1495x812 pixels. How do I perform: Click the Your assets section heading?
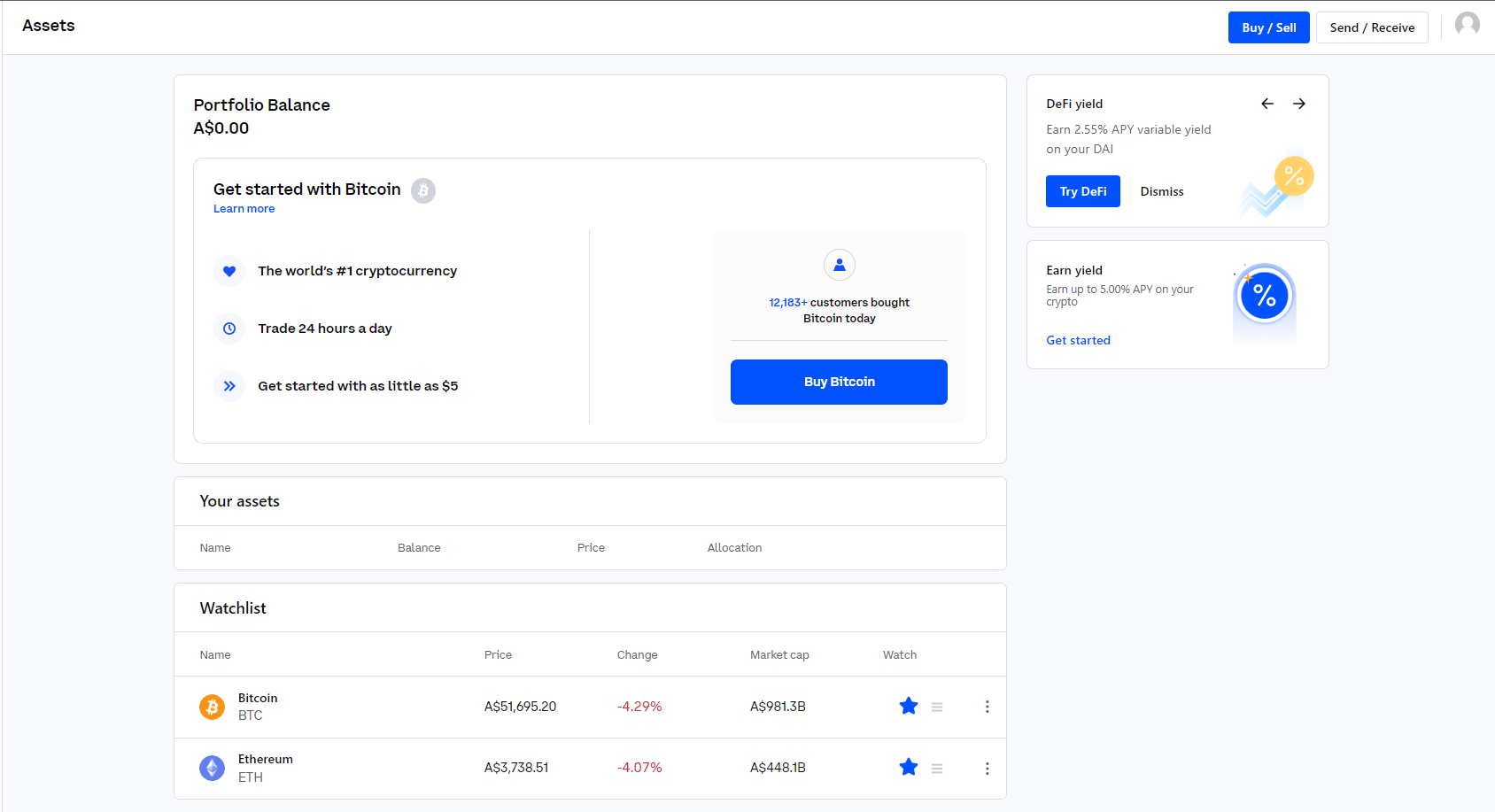pyautogui.click(x=239, y=501)
